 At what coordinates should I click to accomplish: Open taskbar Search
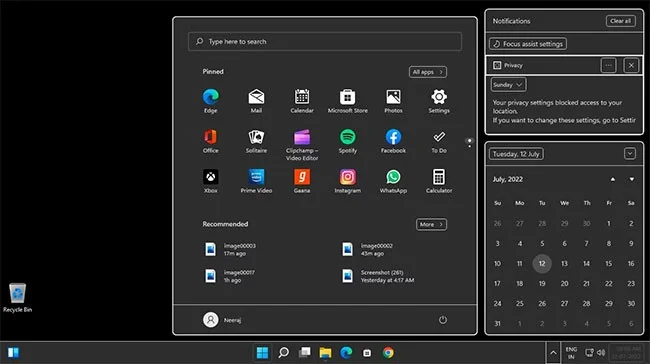pyautogui.click(x=284, y=353)
